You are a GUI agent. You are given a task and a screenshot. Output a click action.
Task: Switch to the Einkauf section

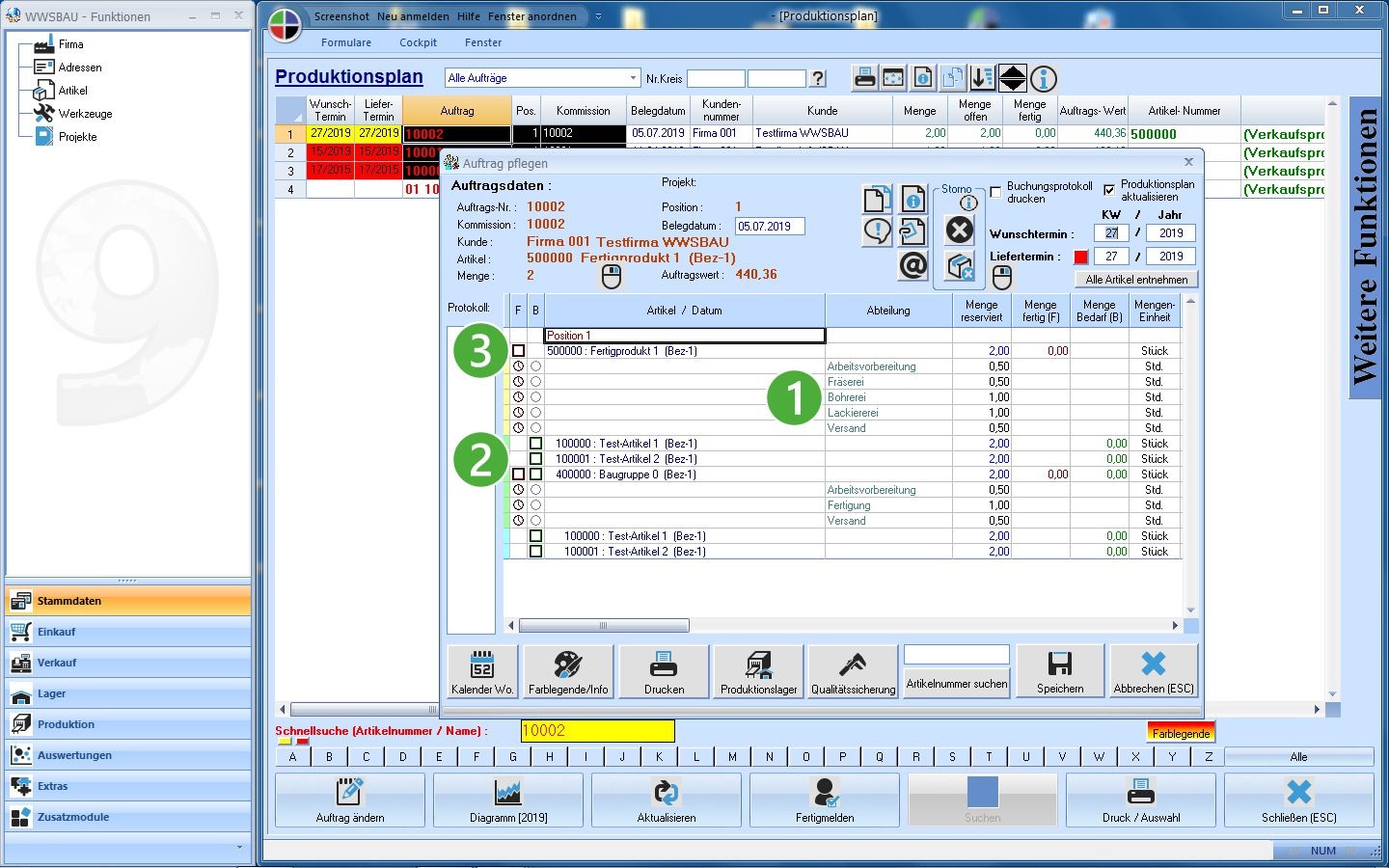click(127, 632)
